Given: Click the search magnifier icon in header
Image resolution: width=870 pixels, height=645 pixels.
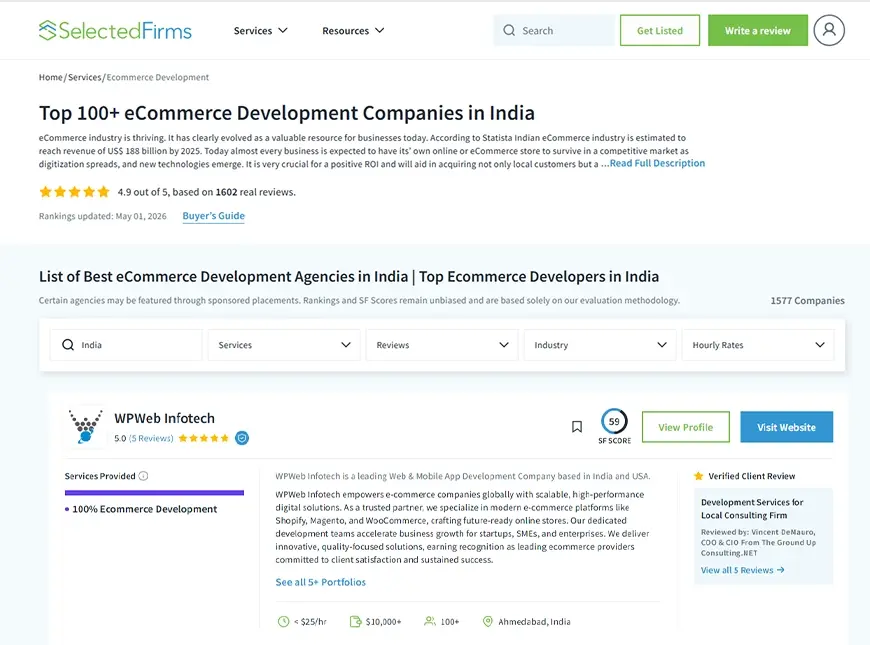Looking at the screenshot, I should tap(509, 31).
